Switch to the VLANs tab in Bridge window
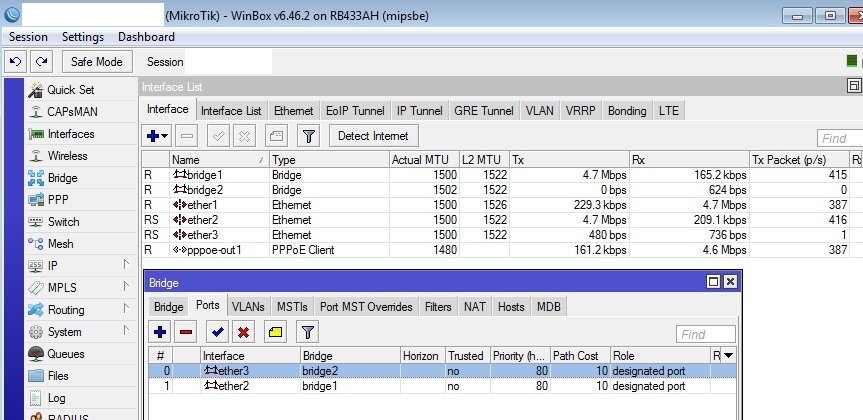The image size is (863, 420). point(248,307)
